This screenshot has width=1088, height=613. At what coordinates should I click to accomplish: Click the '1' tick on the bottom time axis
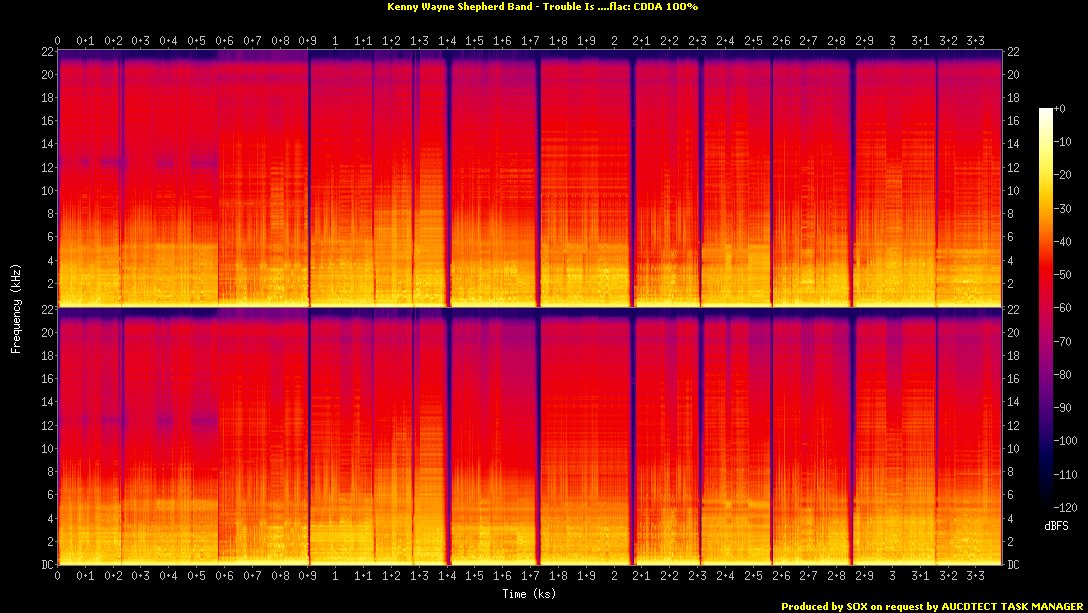[334, 576]
